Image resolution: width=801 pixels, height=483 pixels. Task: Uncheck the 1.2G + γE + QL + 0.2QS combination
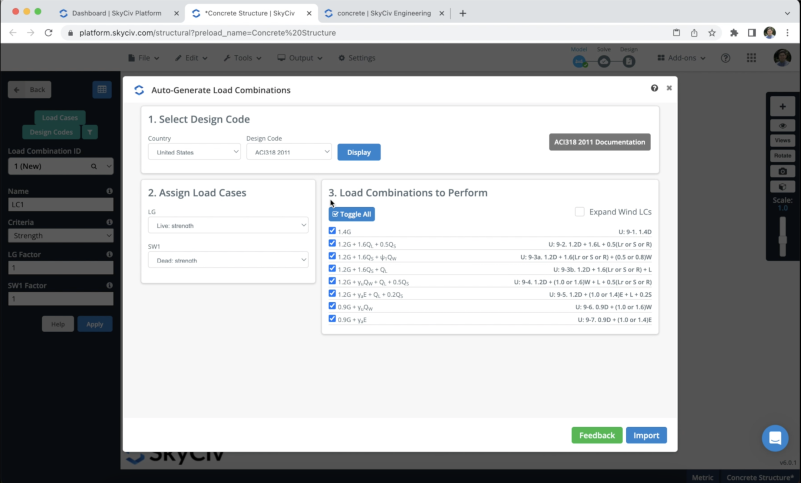(x=332, y=293)
